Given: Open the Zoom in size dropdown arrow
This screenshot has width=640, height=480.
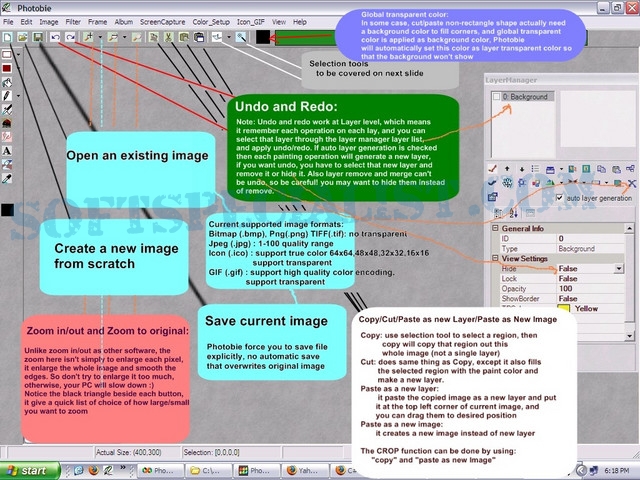Looking at the screenshot, I should 100,37.
